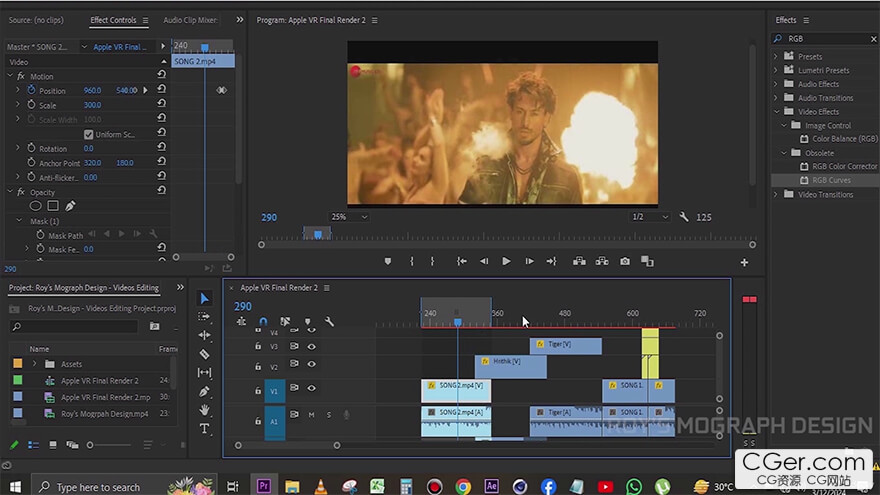Expand the Audio Effects folder
Screen dimensions: 880x495
pyautogui.click(x=776, y=84)
